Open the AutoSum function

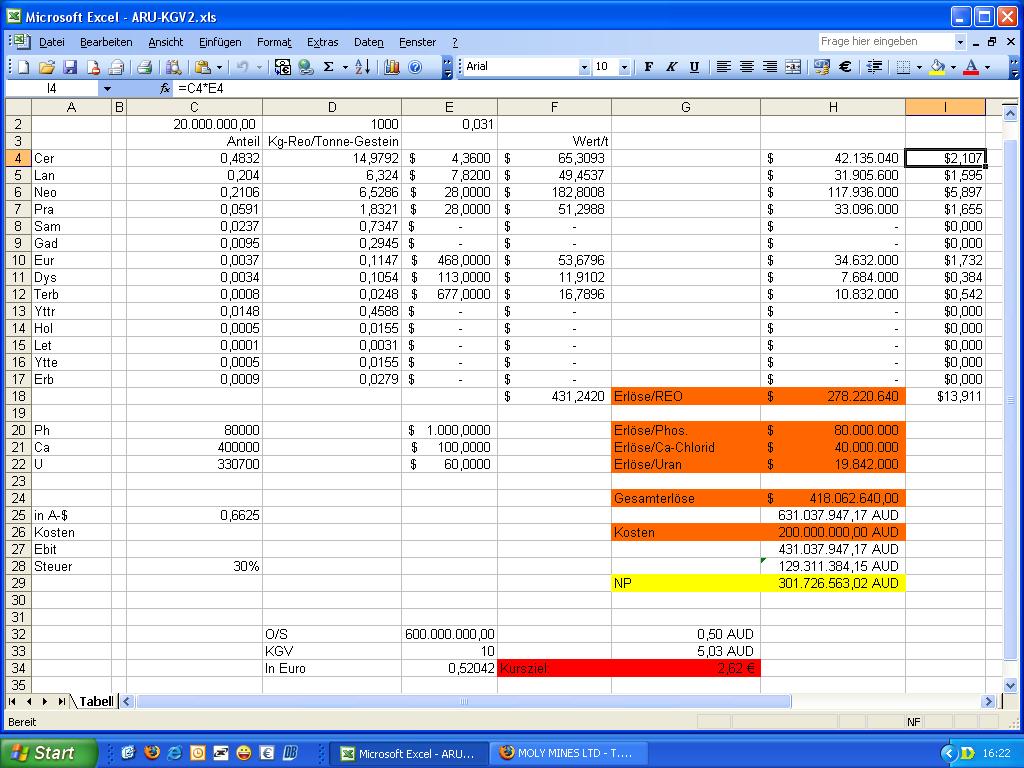coord(327,68)
